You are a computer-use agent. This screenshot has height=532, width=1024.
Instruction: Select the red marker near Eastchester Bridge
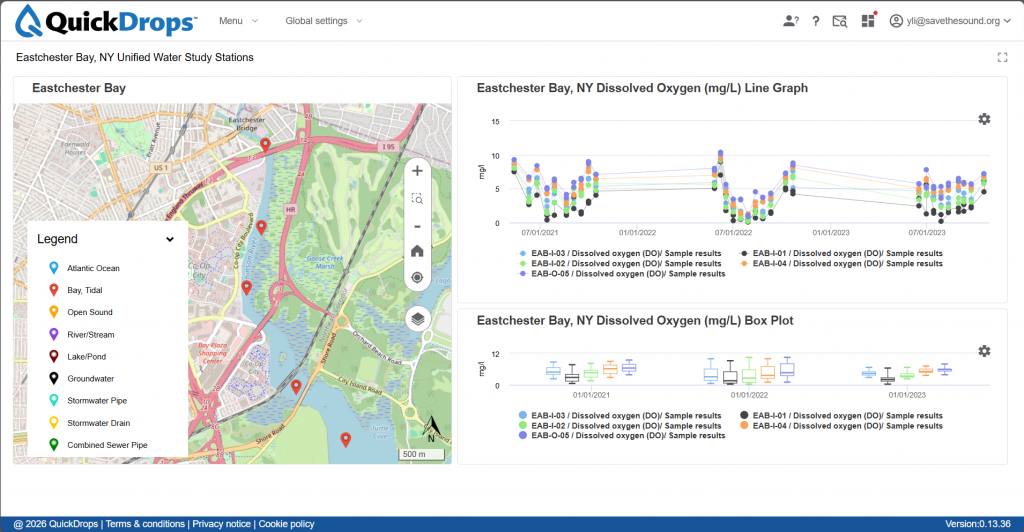[x=265, y=145]
